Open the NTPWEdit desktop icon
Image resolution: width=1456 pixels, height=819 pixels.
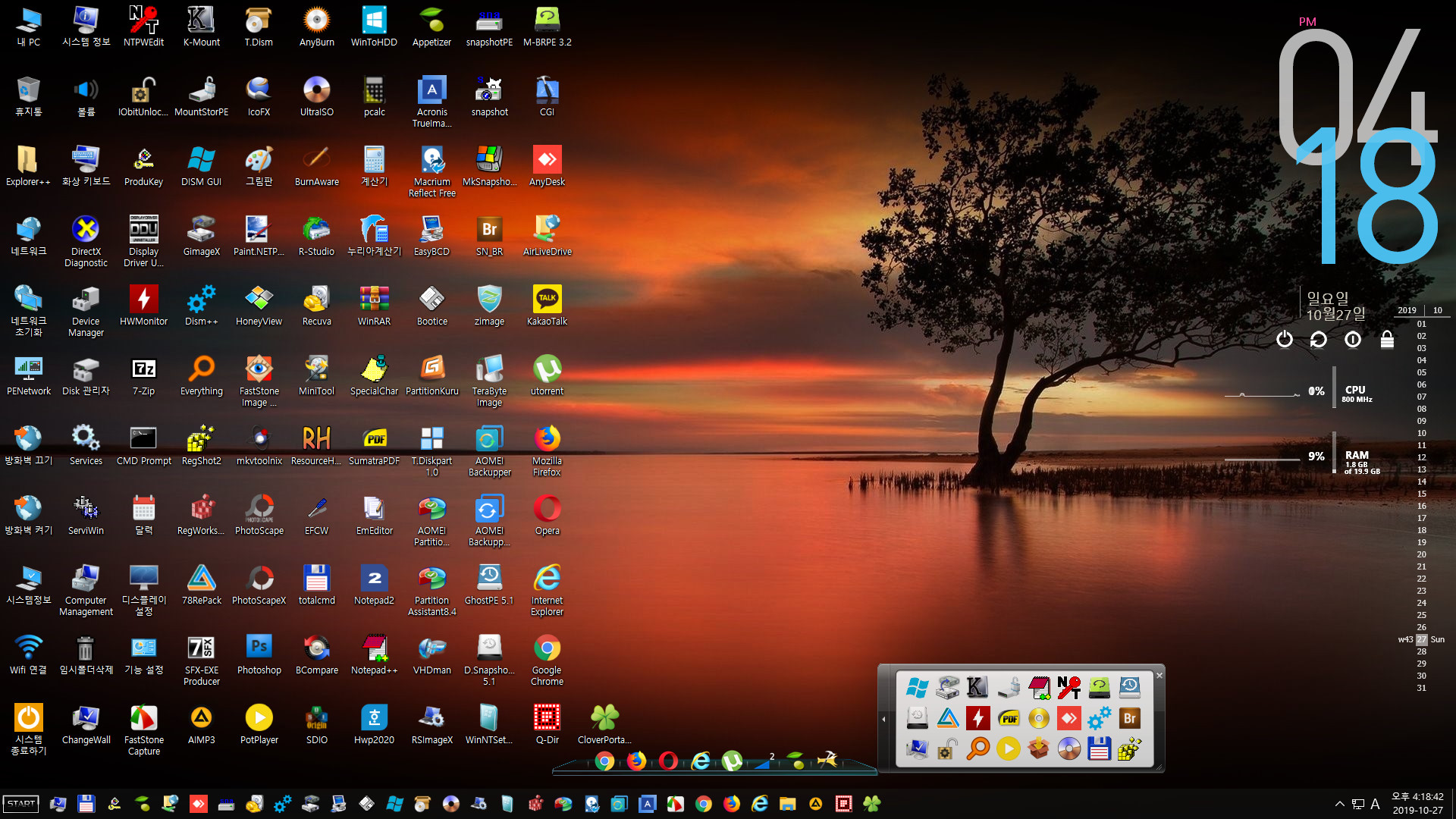(143, 27)
